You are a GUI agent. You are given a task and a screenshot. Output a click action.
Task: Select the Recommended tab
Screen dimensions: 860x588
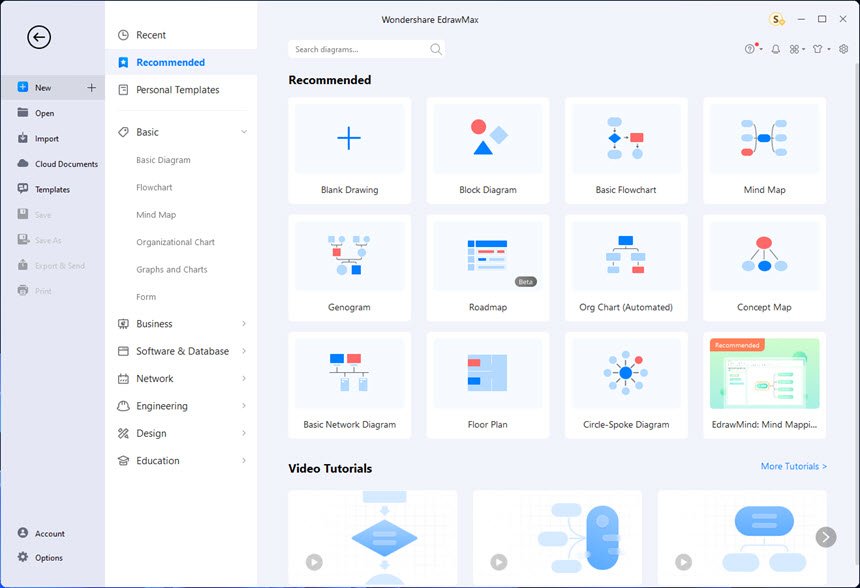[181, 63]
